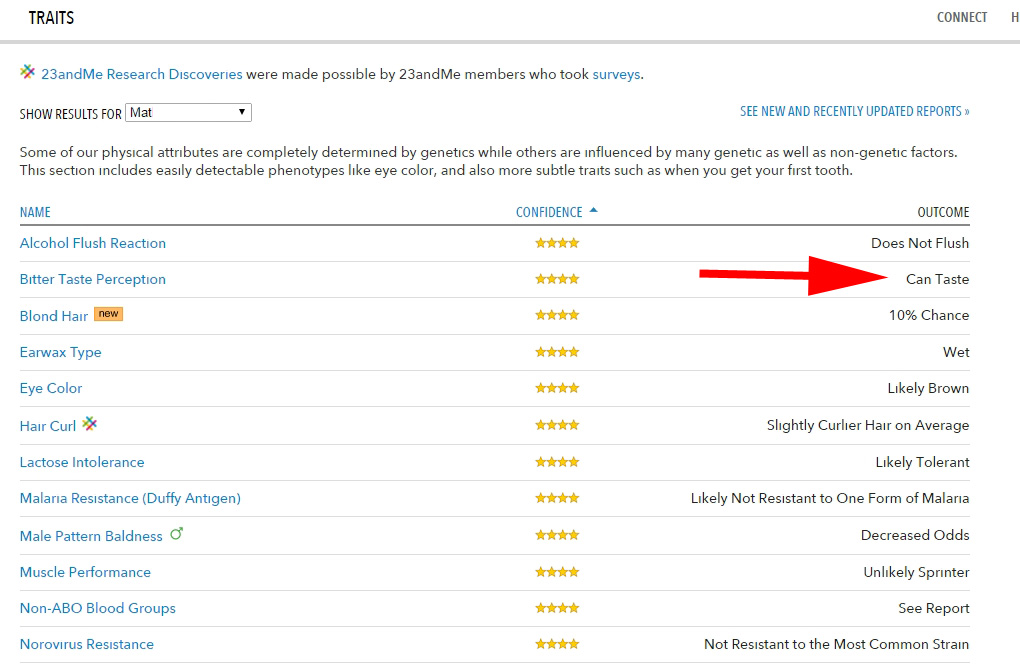Click the star rating for Muscle Performance
This screenshot has height=665, width=1020.
557,572
